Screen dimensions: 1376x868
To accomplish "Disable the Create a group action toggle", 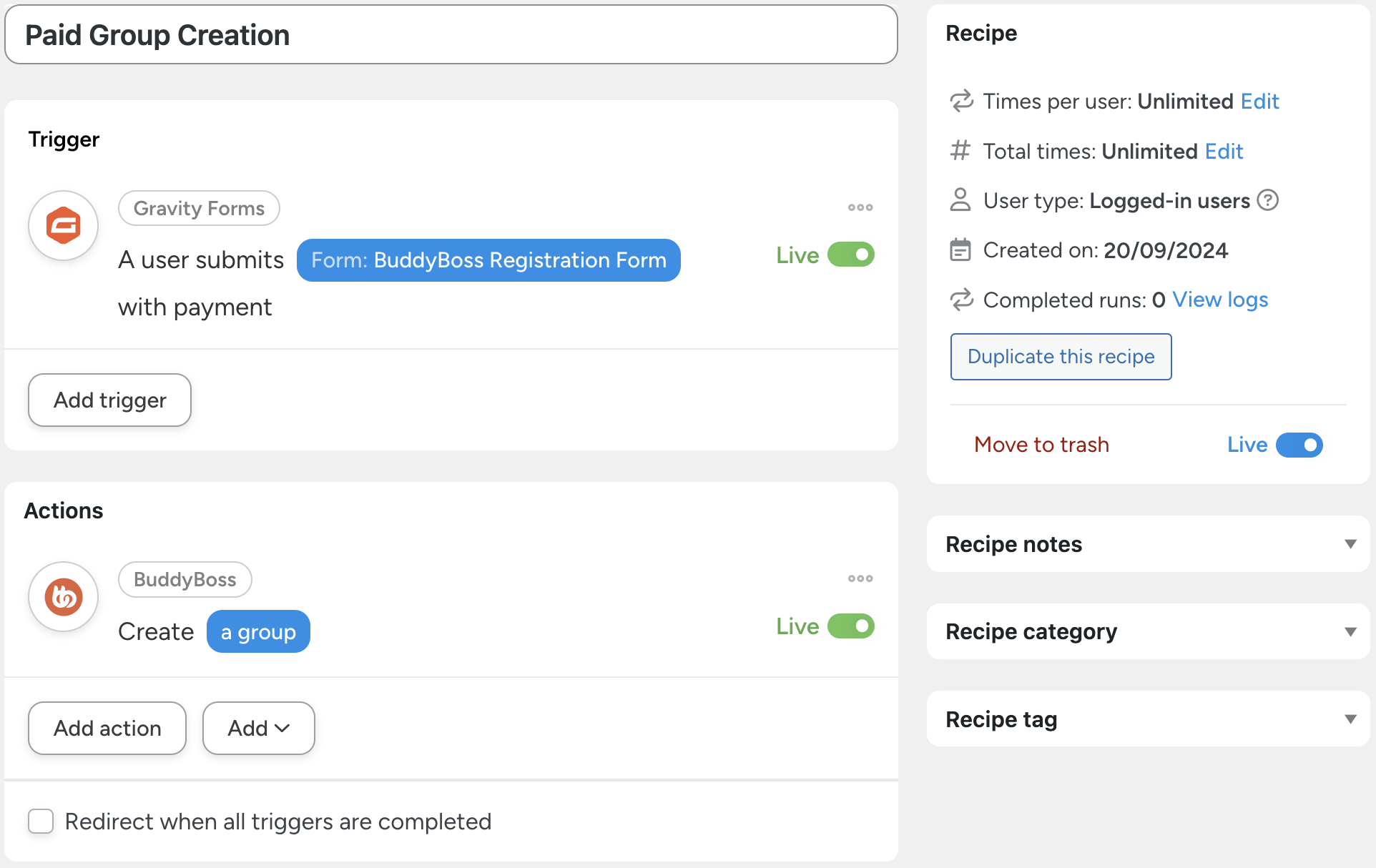I will click(x=850, y=626).
